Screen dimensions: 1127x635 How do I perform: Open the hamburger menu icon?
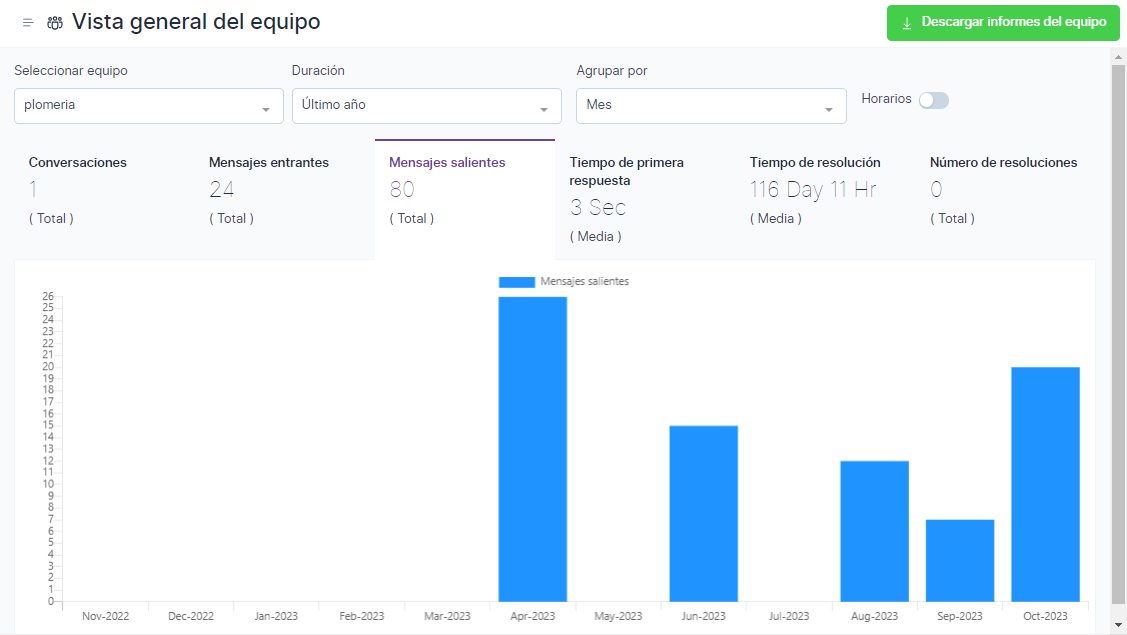point(28,23)
